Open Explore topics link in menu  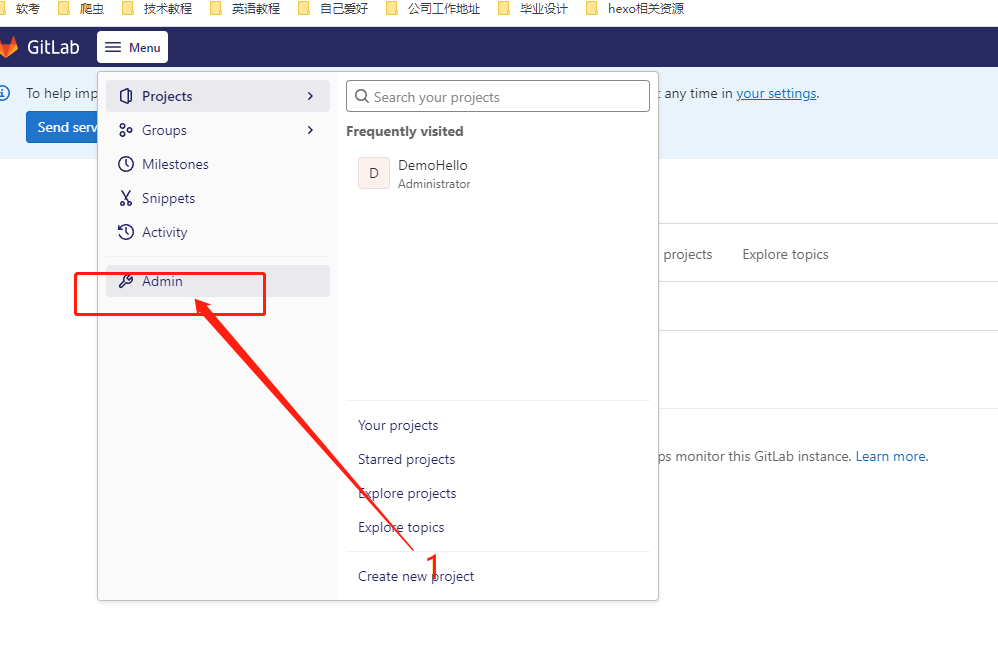tap(401, 527)
